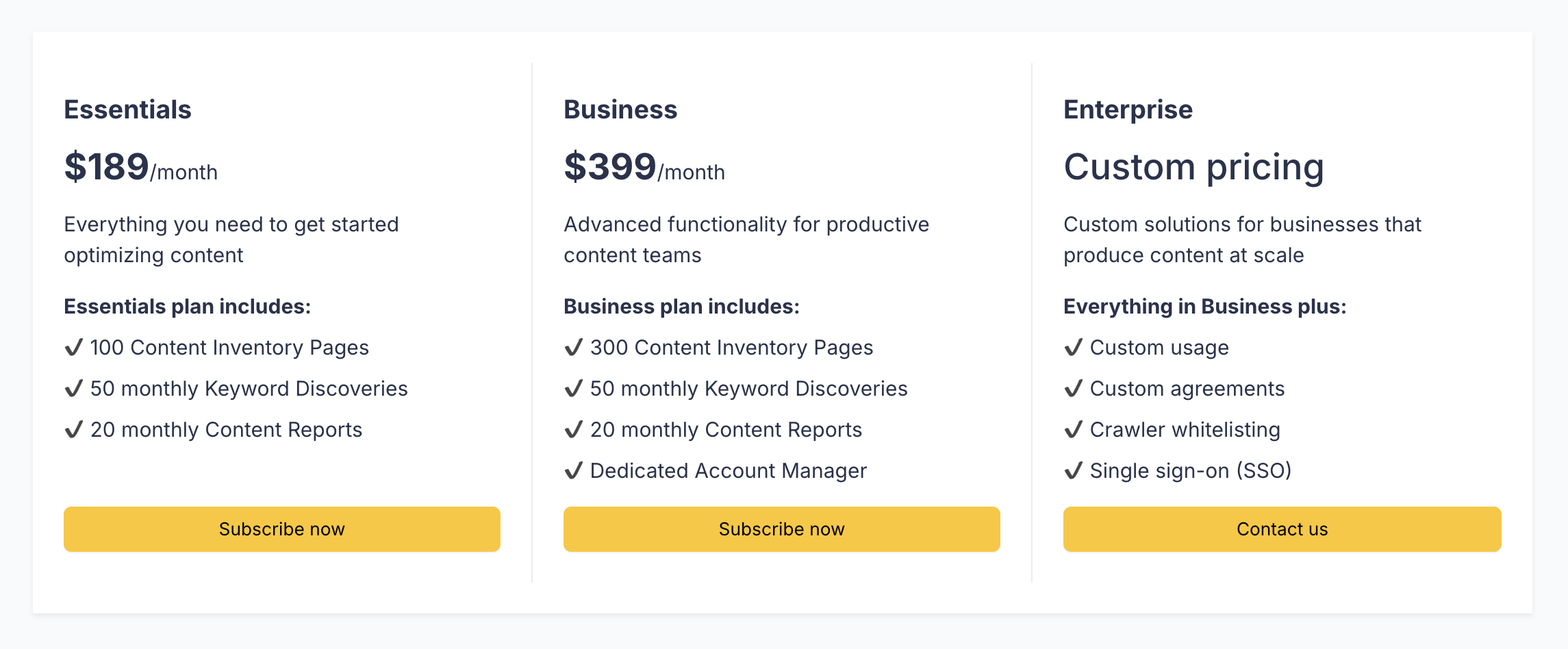The image size is (1568, 649).
Task: Select the Business plan heading
Action: [x=620, y=109]
